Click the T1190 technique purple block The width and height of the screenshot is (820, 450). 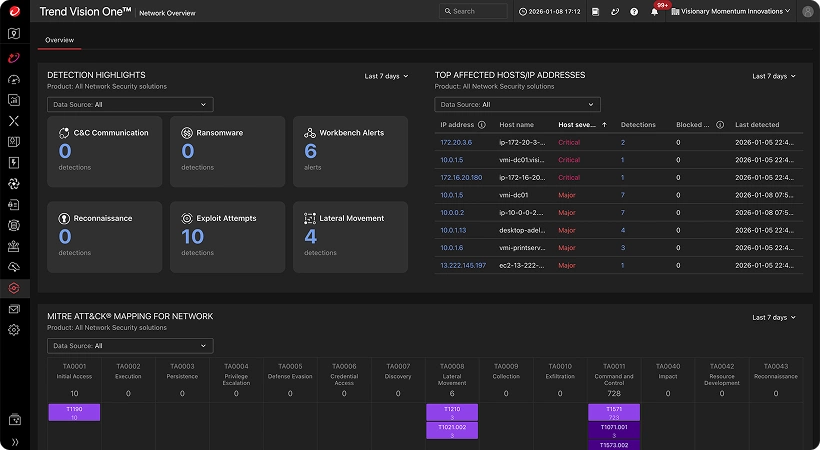74,413
